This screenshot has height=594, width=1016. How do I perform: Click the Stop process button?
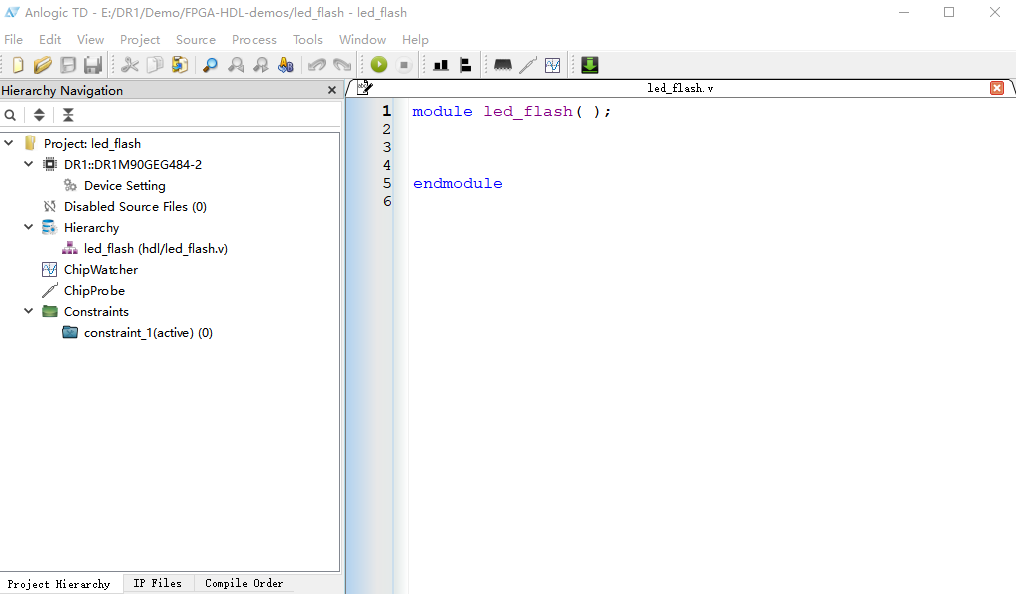404,65
